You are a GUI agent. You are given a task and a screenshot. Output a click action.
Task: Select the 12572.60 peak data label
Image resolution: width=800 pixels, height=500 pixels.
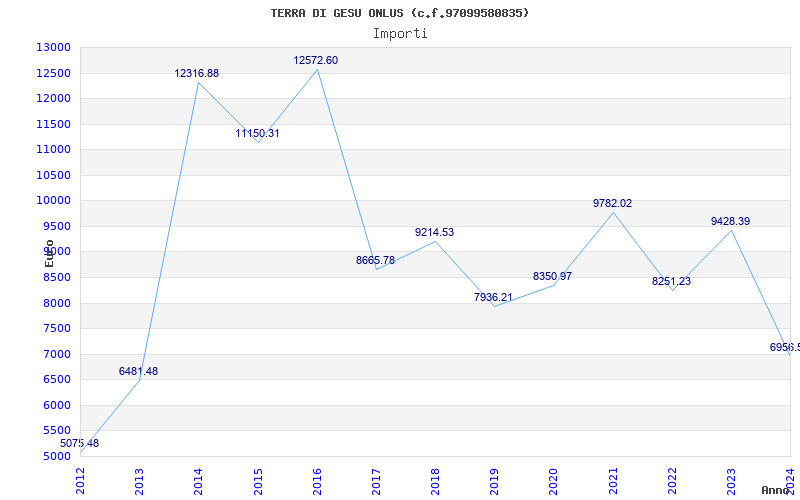click(x=315, y=60)
